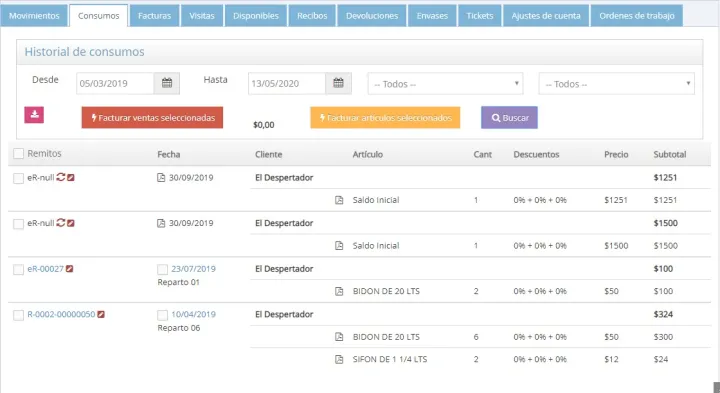Click the Artículo column header
Screen dimensions: 720x393
(x=367, y=154)
